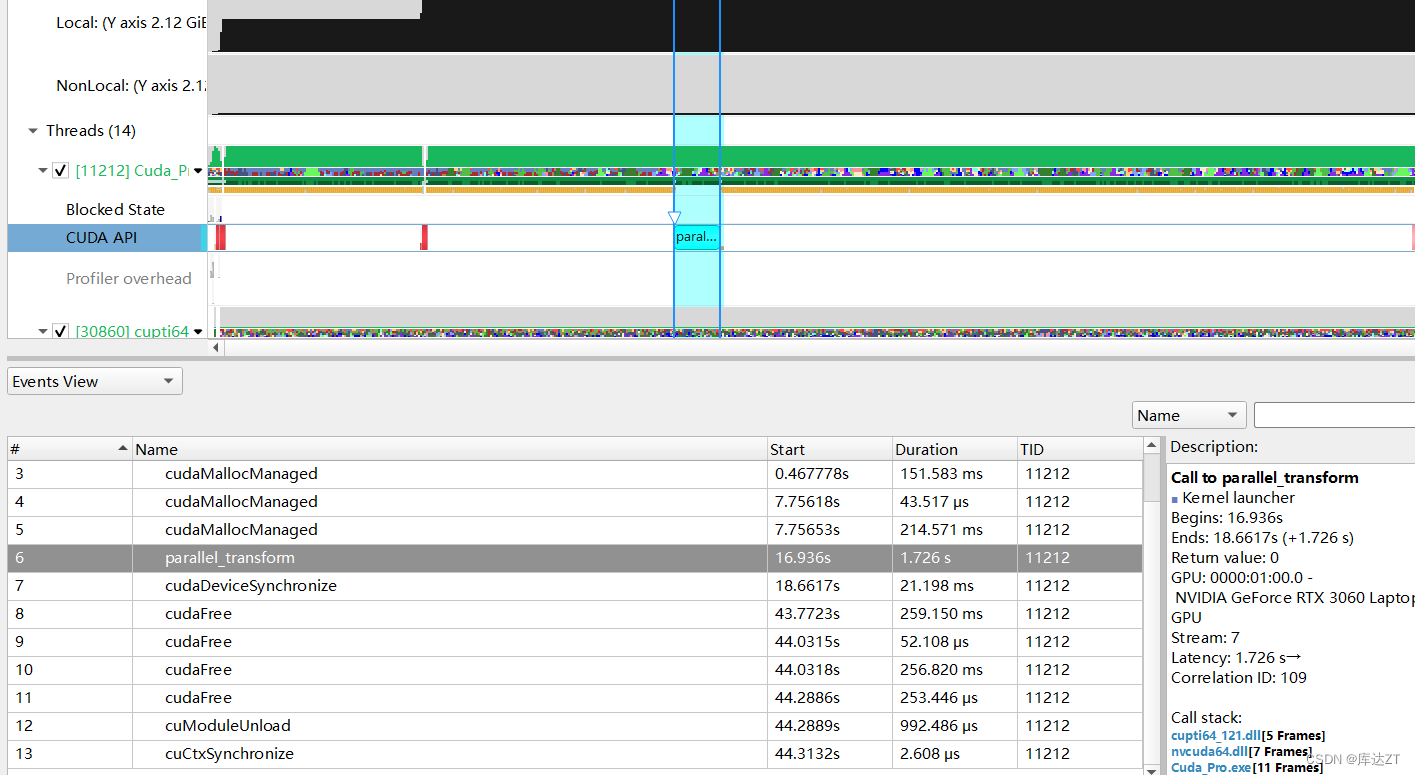
Task: Click the Latency arrow link
Action: coord(1292,658)
